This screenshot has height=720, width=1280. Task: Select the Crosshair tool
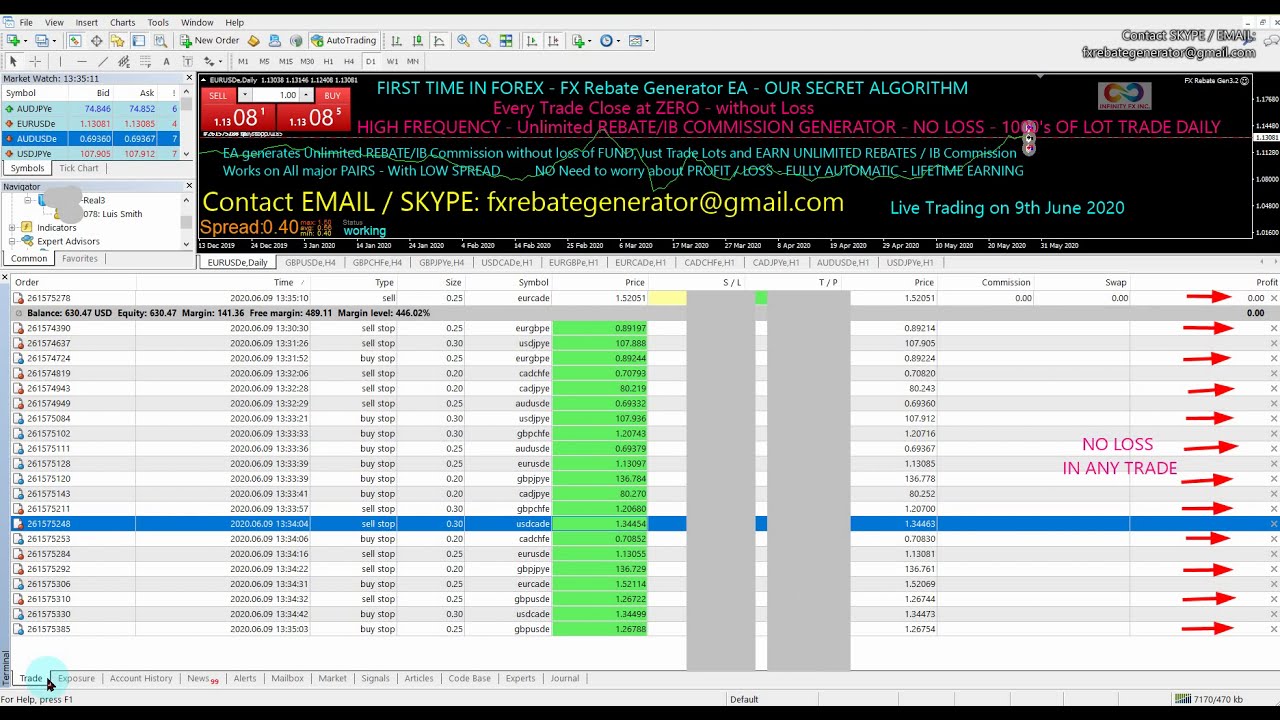coord(35,61)
